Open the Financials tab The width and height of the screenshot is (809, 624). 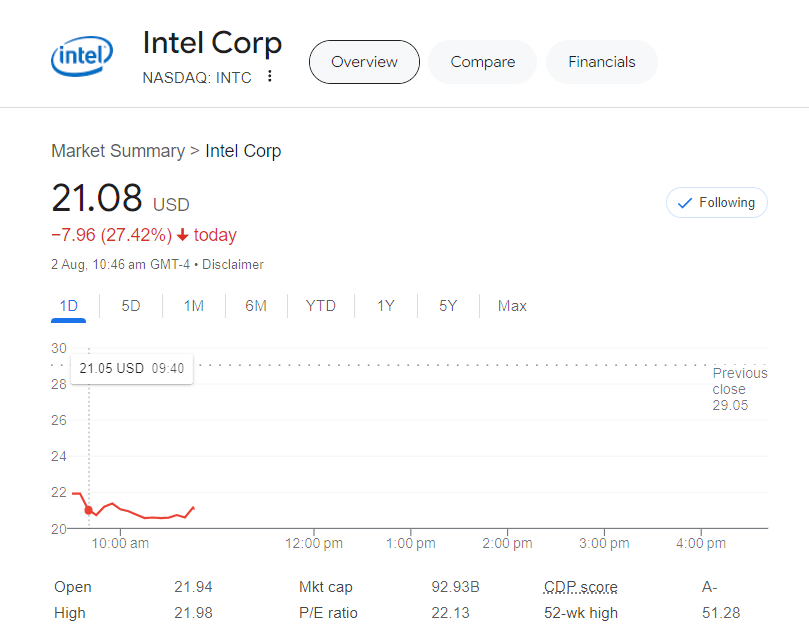coord(601,62)
